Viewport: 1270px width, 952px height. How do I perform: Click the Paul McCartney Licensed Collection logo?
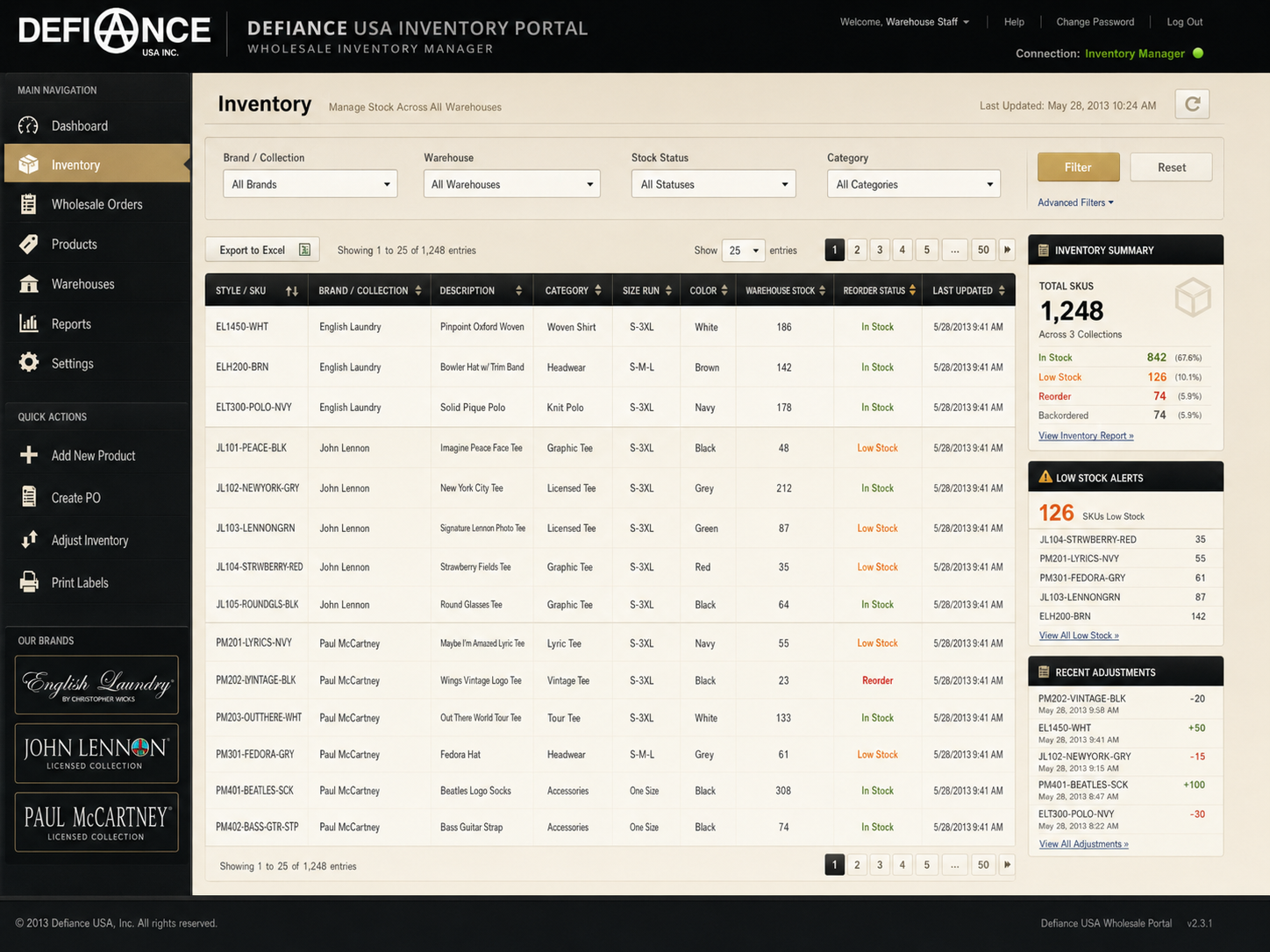[x=96, y=822]
